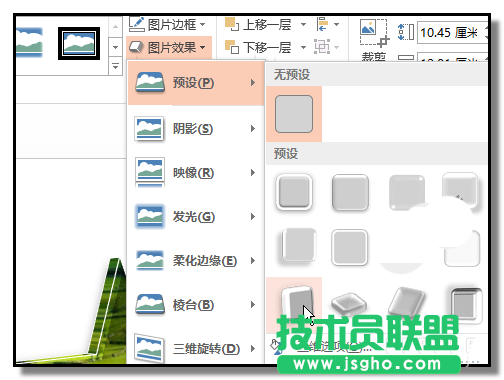
Task: Open the 柔化边缘(E) submenu
Action: coord(196,261)
